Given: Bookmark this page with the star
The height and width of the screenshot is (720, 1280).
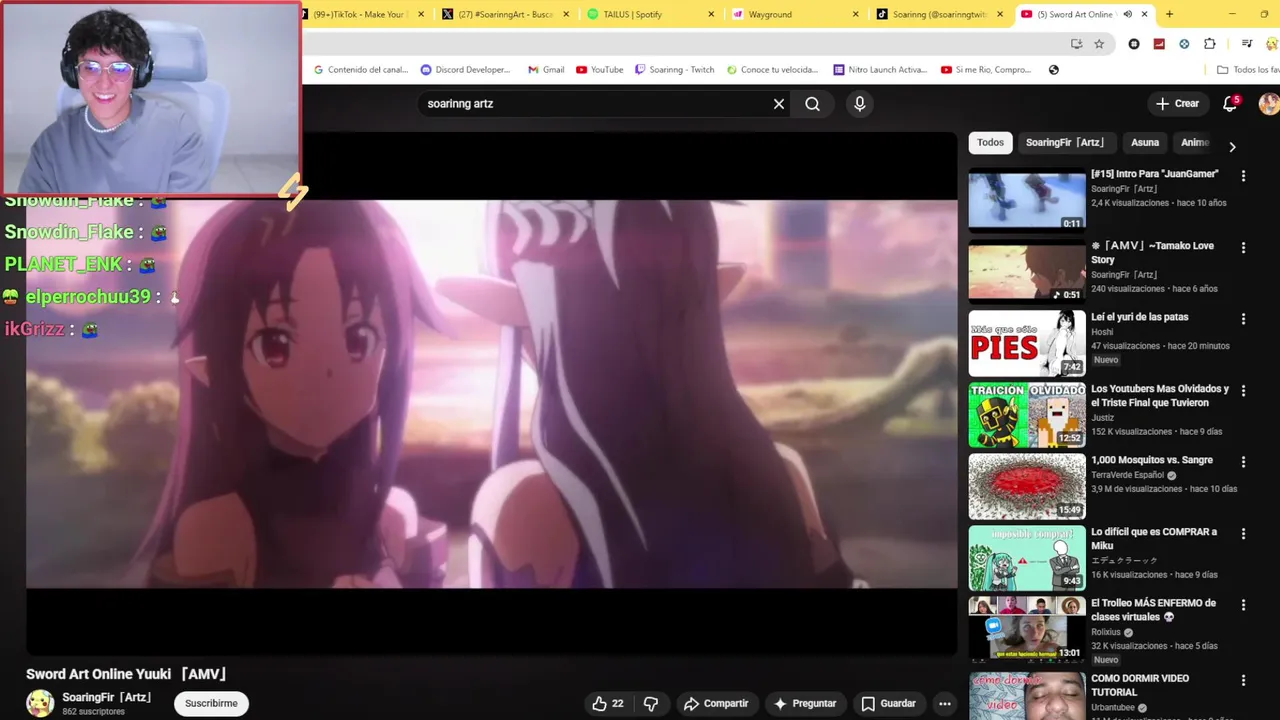Looking at the screenshot, I should click(1099, 44).
